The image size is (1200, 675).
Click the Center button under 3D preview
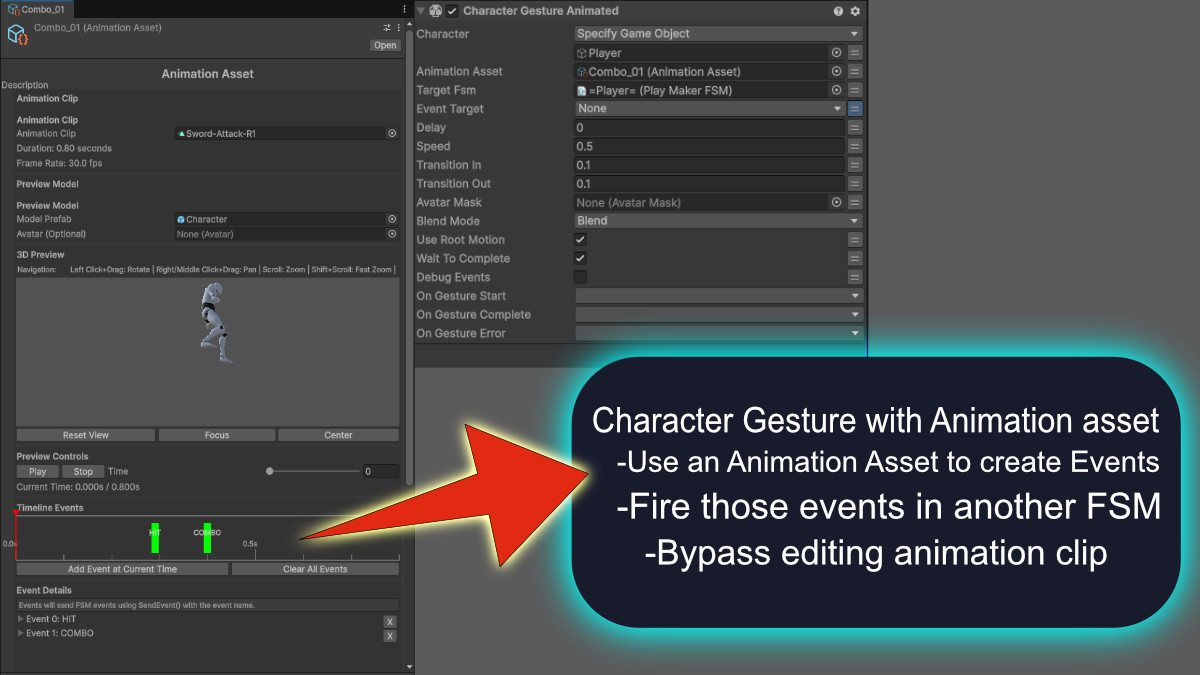tap(339, 435)
